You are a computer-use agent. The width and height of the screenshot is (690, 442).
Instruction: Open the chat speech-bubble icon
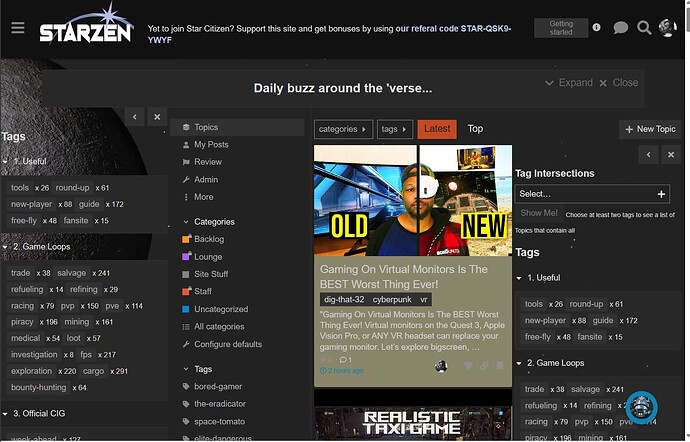pyautogui.click(x=620, y=28)
